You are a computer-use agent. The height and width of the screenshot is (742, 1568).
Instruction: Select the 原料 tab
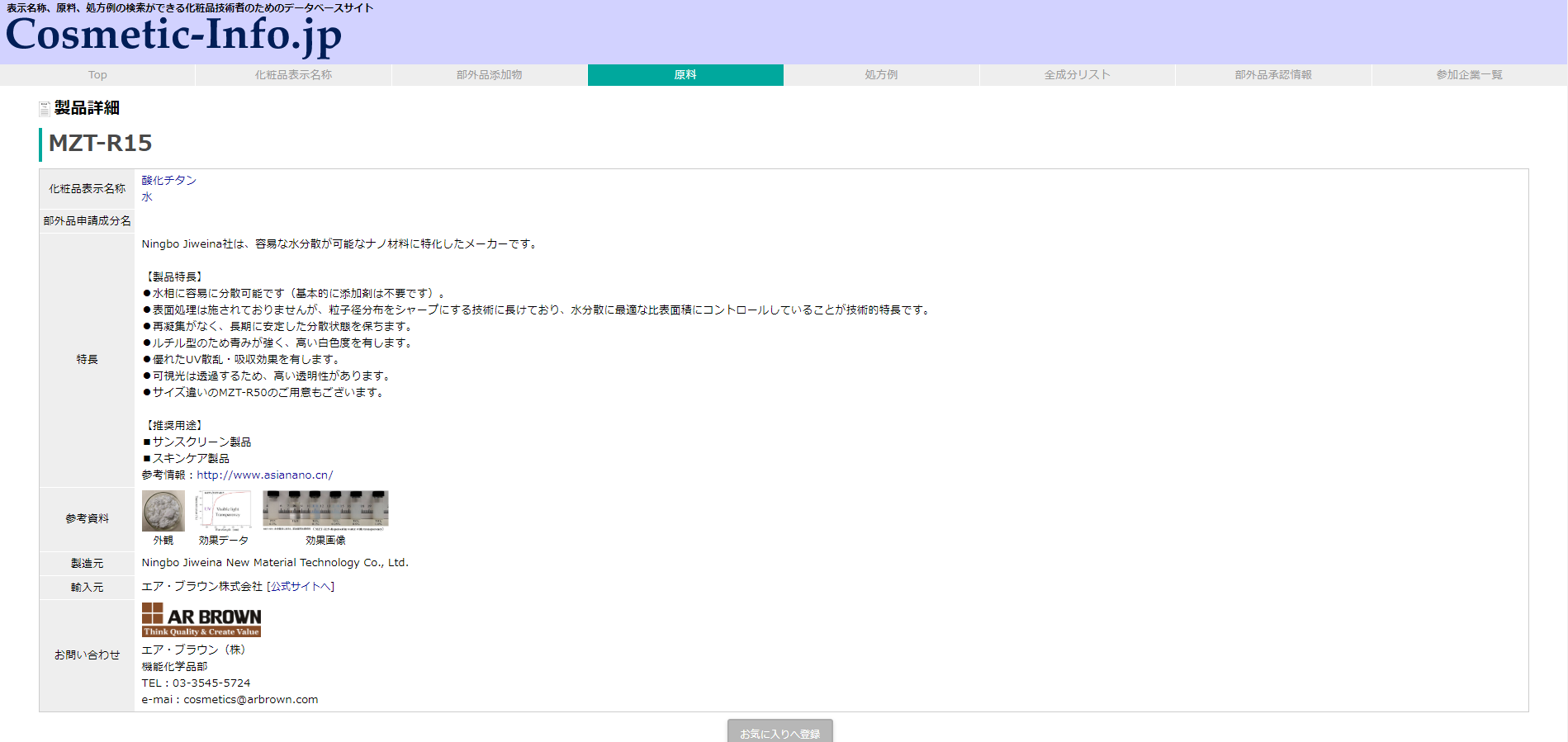pyautogui.click(x=685, y=75)
